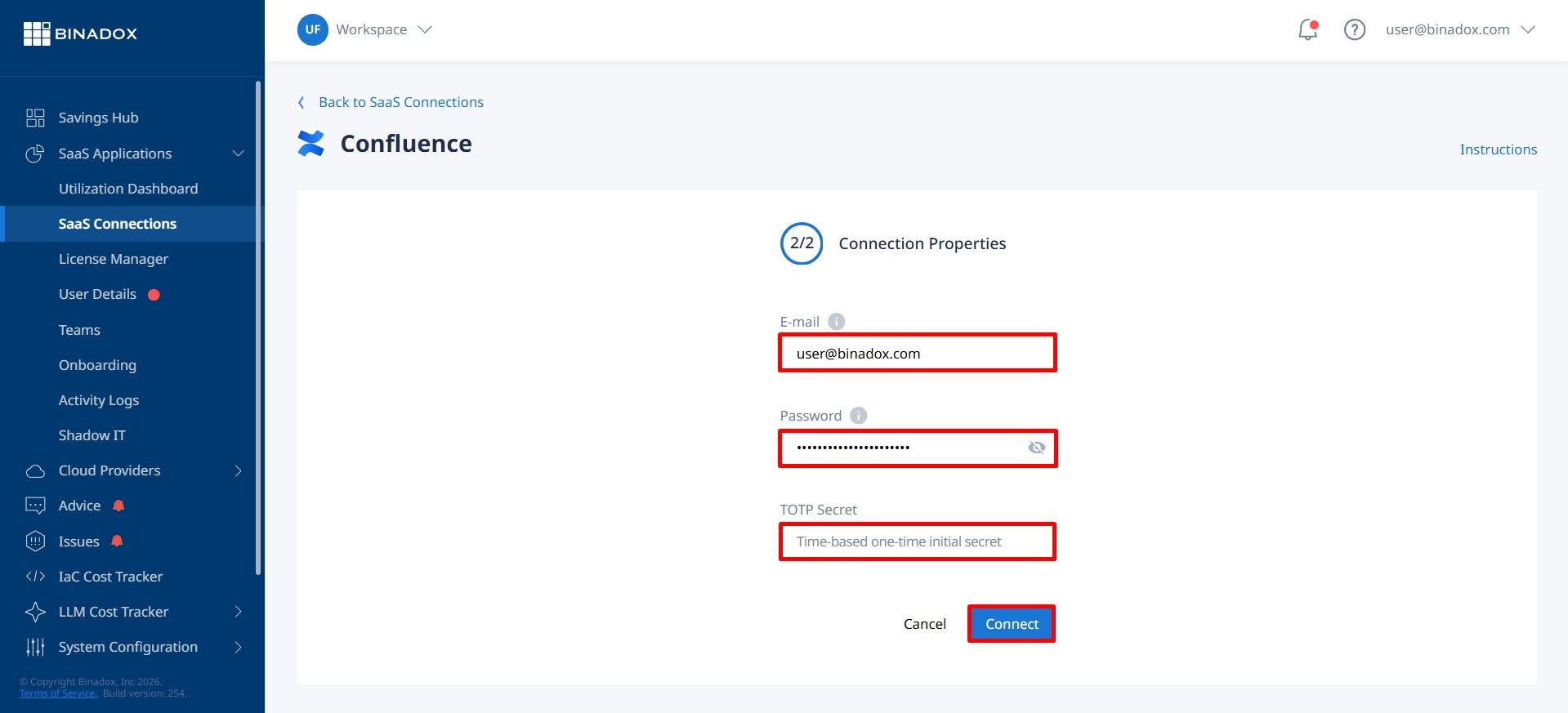Click the back arrow chevron
Image resolution: width=1568 pixels, height=713 pixels.
(302, 102)
